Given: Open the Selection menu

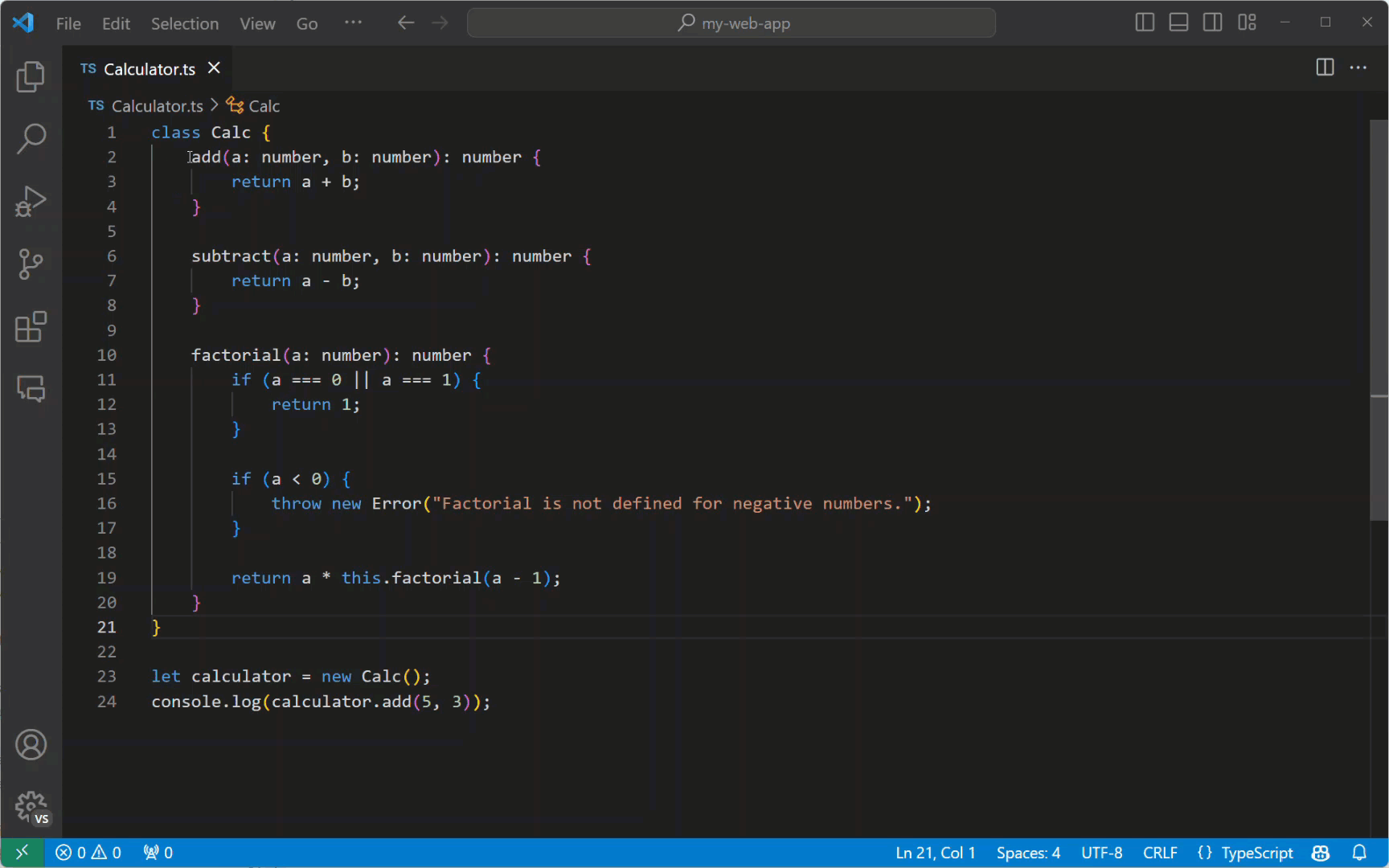Looking at the screenshot, I should [184, 23].
